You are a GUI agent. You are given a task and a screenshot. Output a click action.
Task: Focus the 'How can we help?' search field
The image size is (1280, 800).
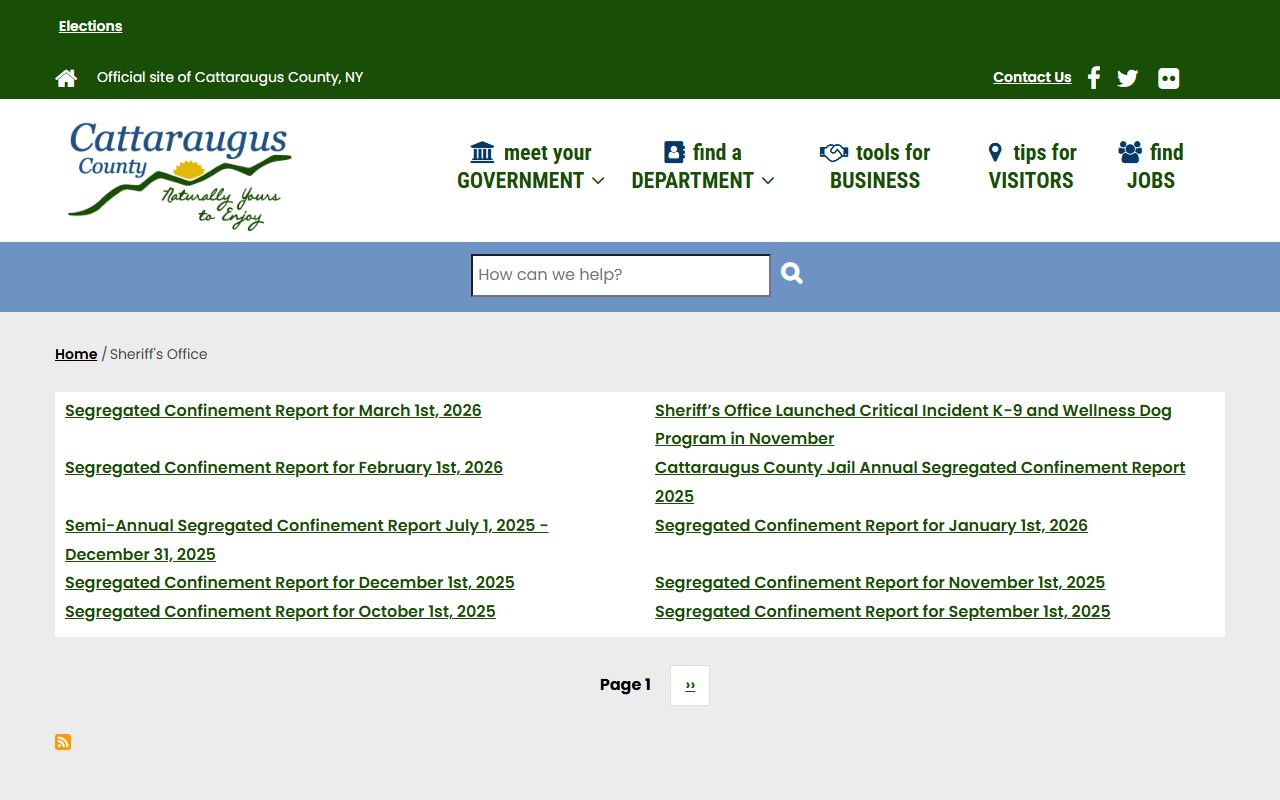click(x=620, y=275)
